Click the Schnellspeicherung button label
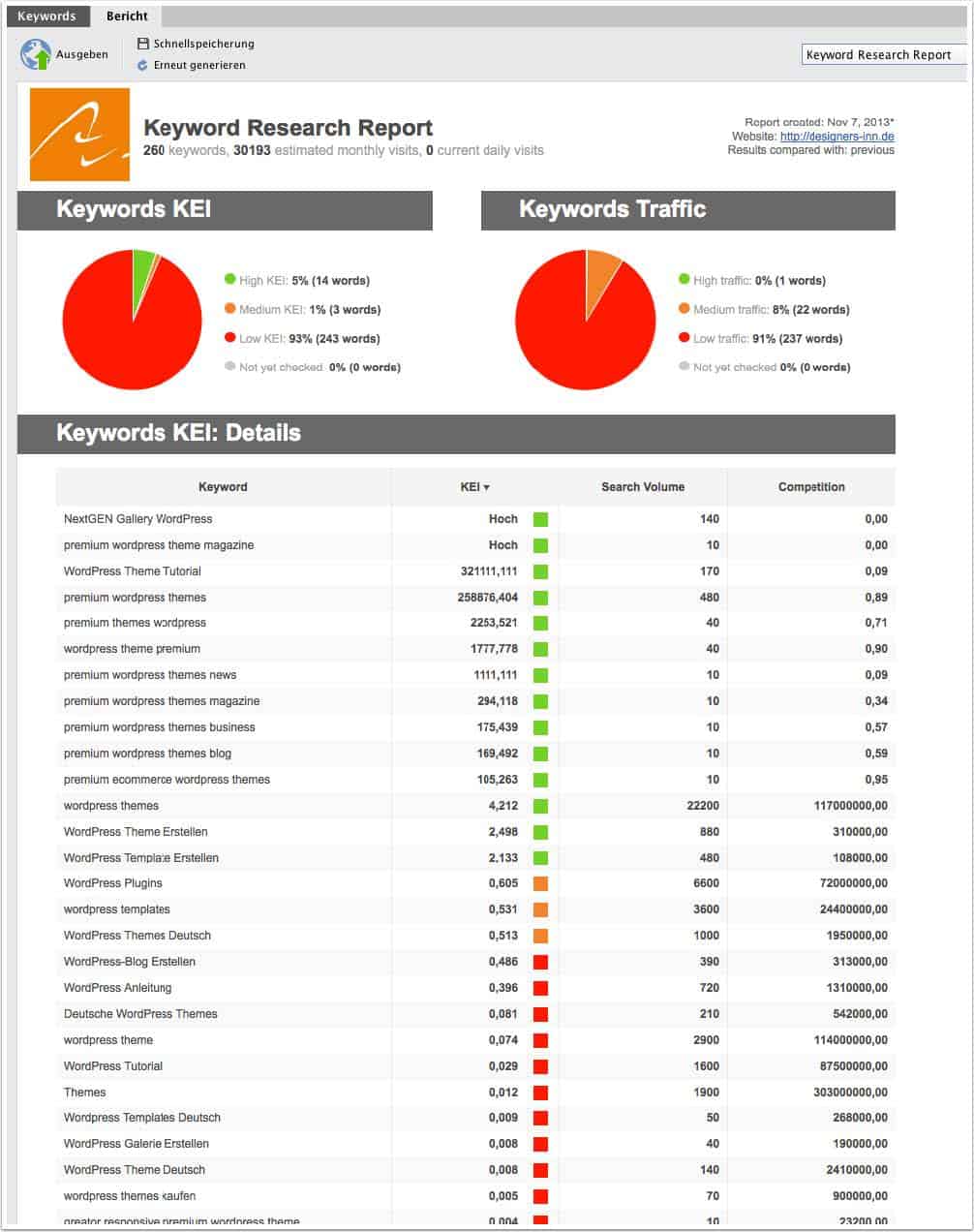This screenshot has width=974, height=1232. tap(203, 44)
